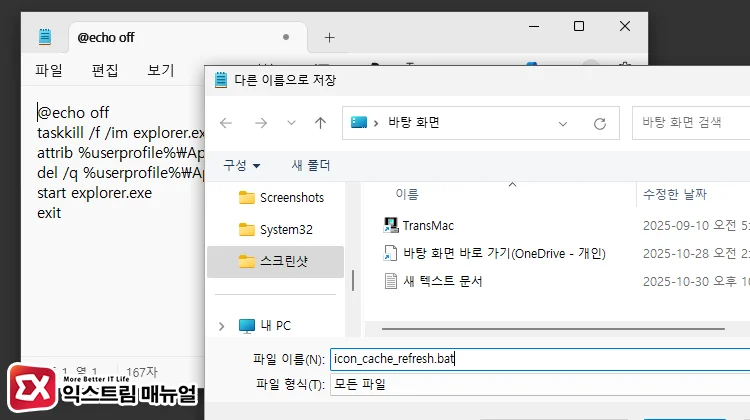Click the '@echo off' first line in Notepad
This screenshot has width=750, height=420.
click(73, 113)
